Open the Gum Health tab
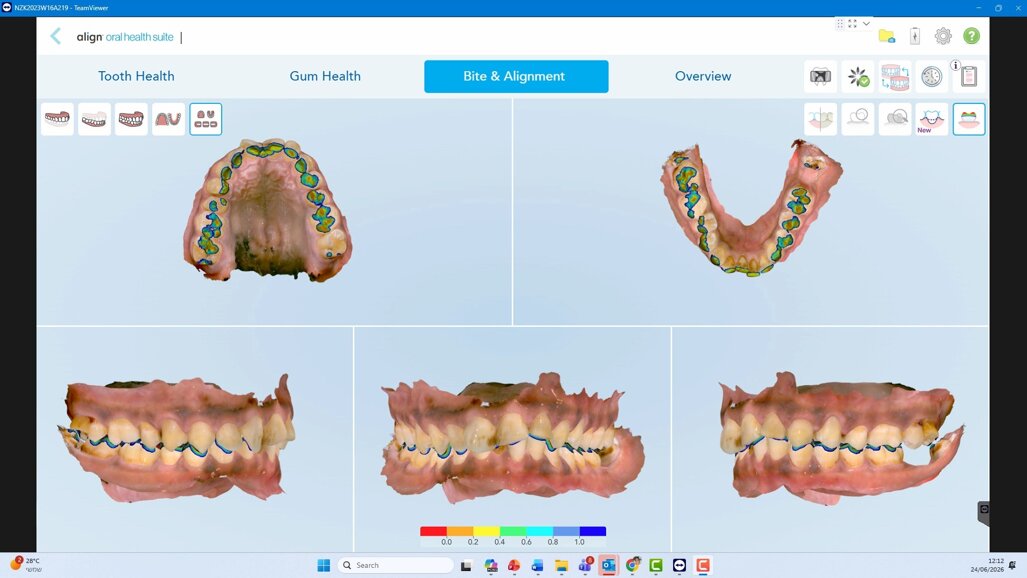The height and width of the screenshot is (578, 1027). (x=325, y=76)
